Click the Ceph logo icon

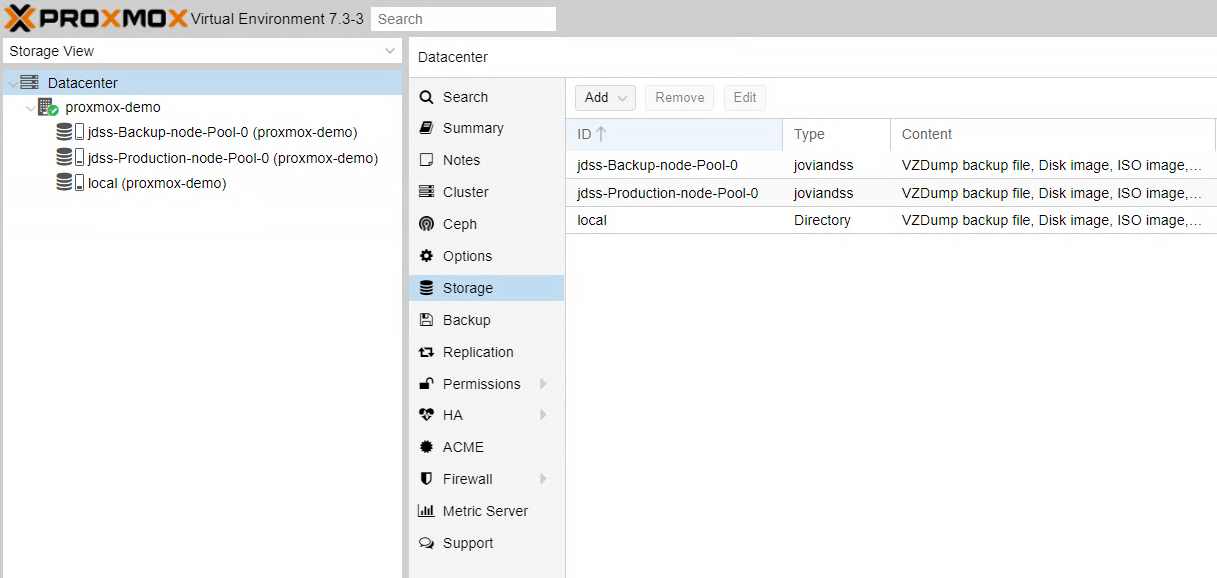pos(426,224)
